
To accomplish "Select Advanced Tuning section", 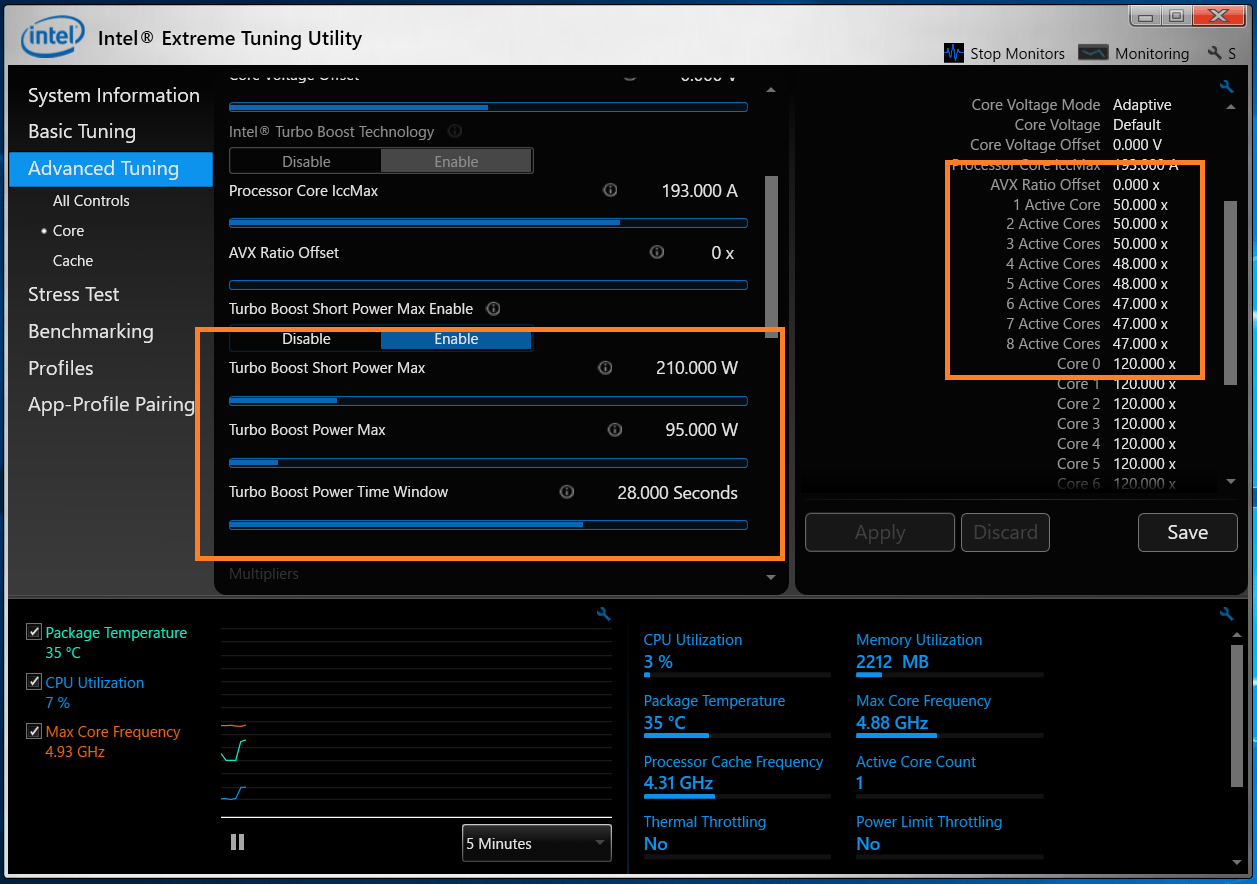I will [x=111, y=169].
